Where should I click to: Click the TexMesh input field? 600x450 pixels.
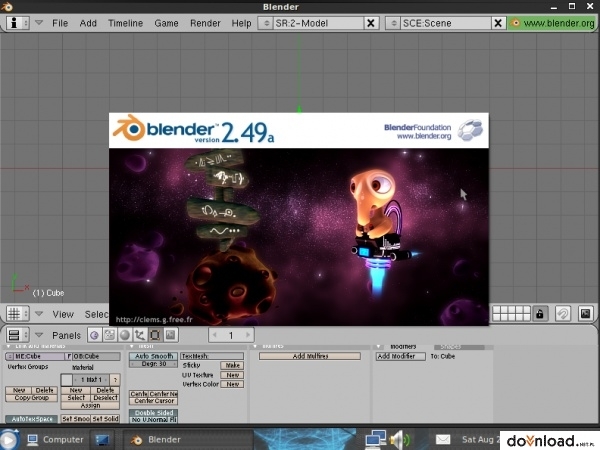(212, 356)
